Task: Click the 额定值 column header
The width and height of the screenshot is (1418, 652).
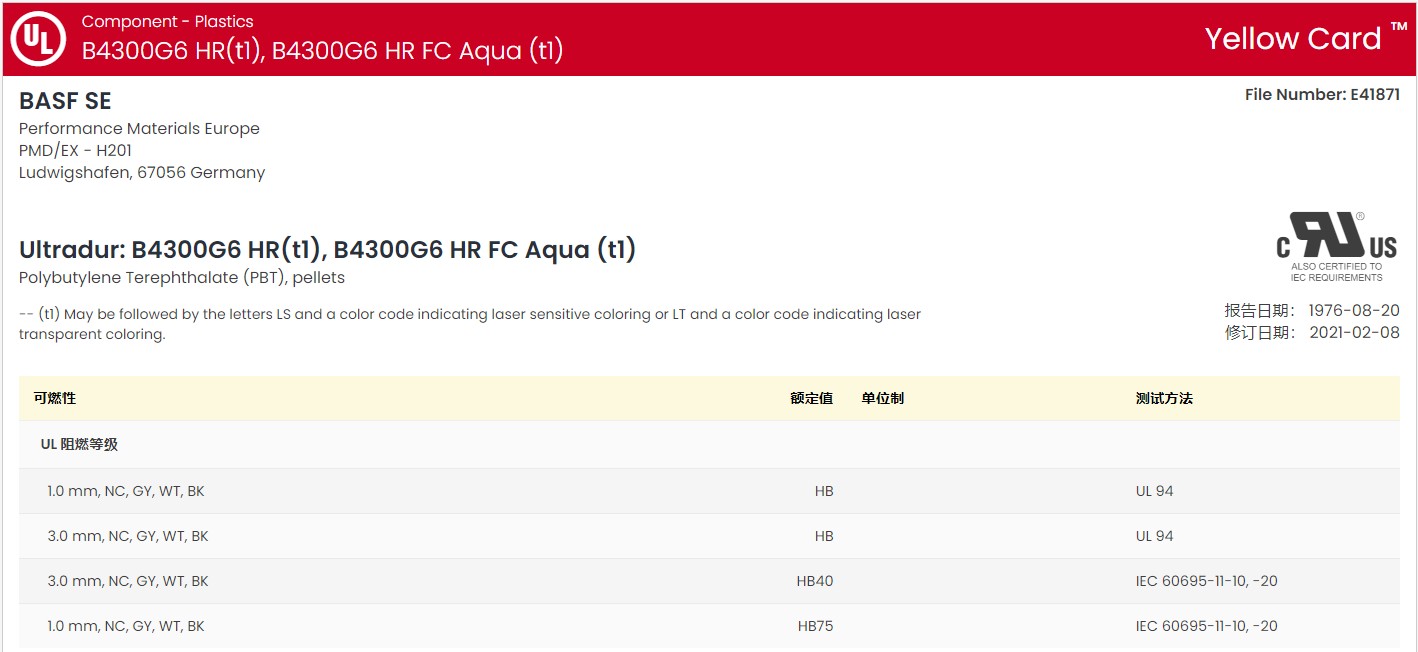Action: 811,398
